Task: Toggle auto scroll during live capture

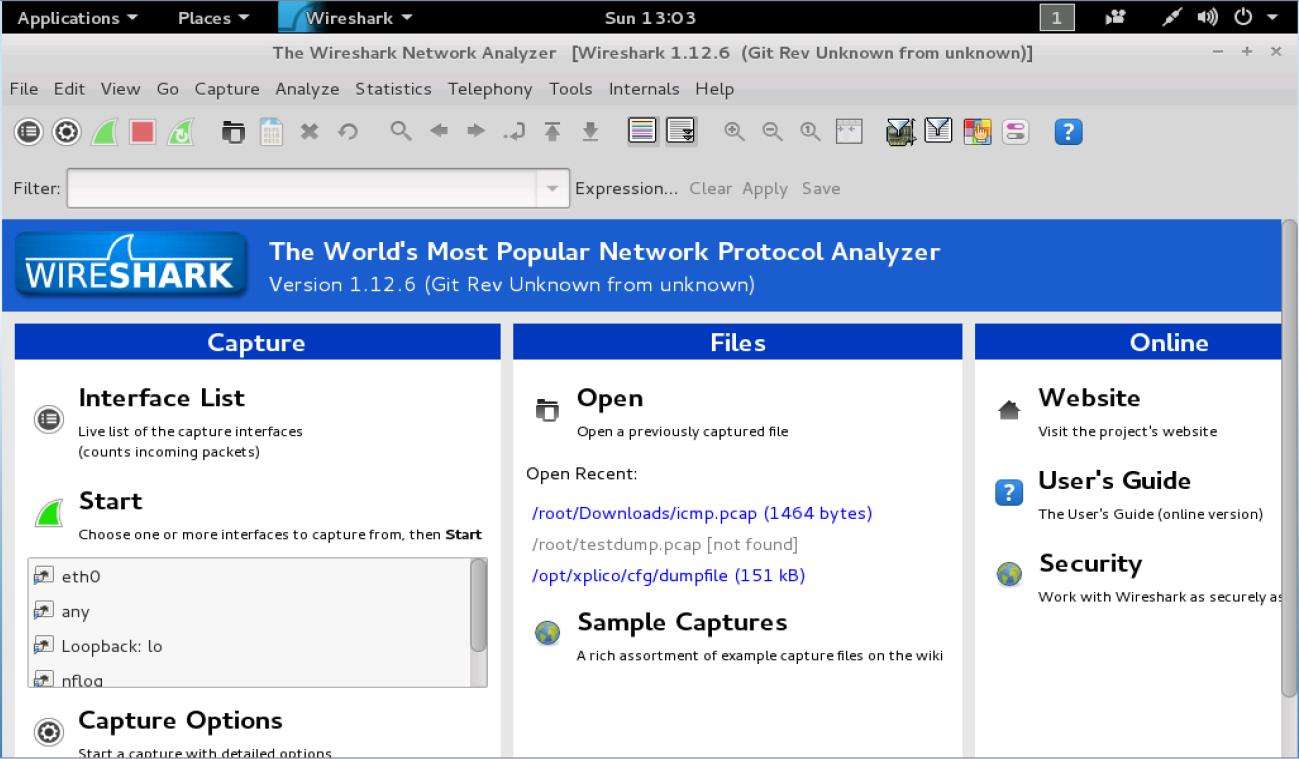Action: [x=682, y=132]
